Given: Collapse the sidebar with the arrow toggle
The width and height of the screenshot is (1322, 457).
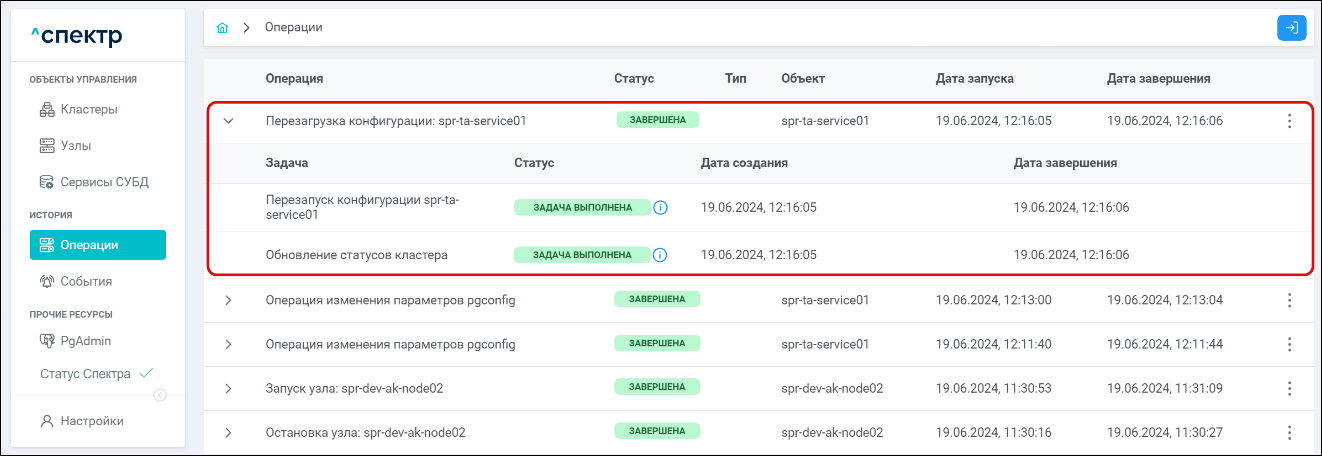Looking at the screenshot, I should coord(160,395).
